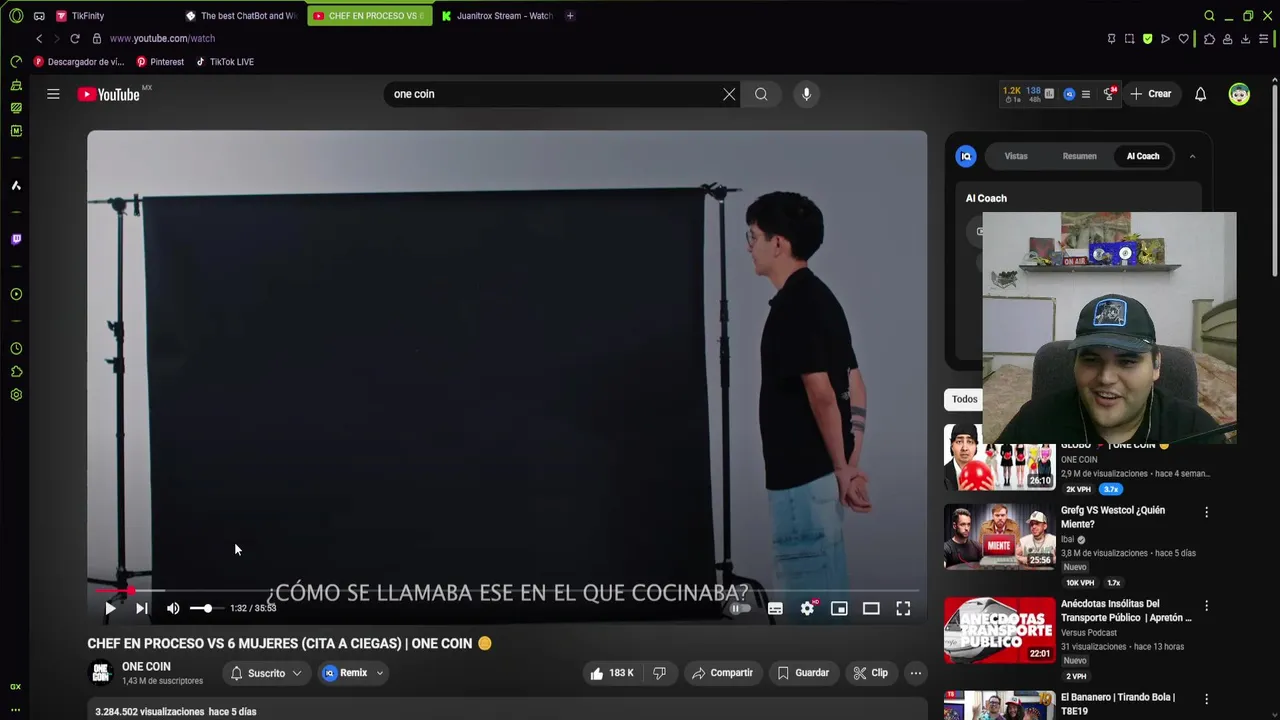The height and width of the screenshot is (720, 1280).
Task: Like the video with 183 K
Action: (x=612, y=673)
